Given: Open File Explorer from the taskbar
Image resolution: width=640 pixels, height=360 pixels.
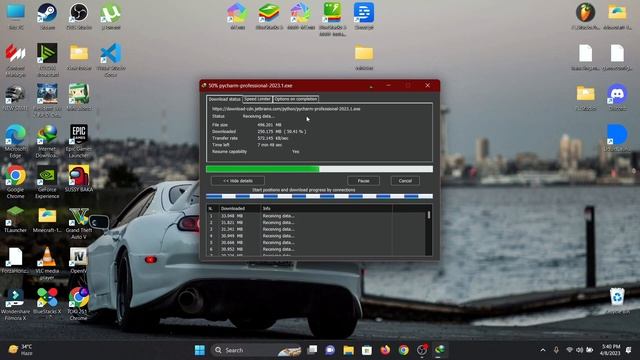Looking at the screenshot, I should [x=348, y=350].
